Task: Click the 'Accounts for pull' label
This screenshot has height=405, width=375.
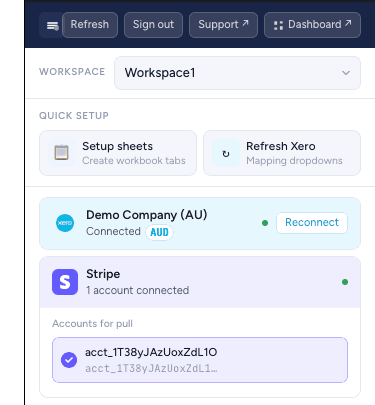Action: (x=92, y=324)
